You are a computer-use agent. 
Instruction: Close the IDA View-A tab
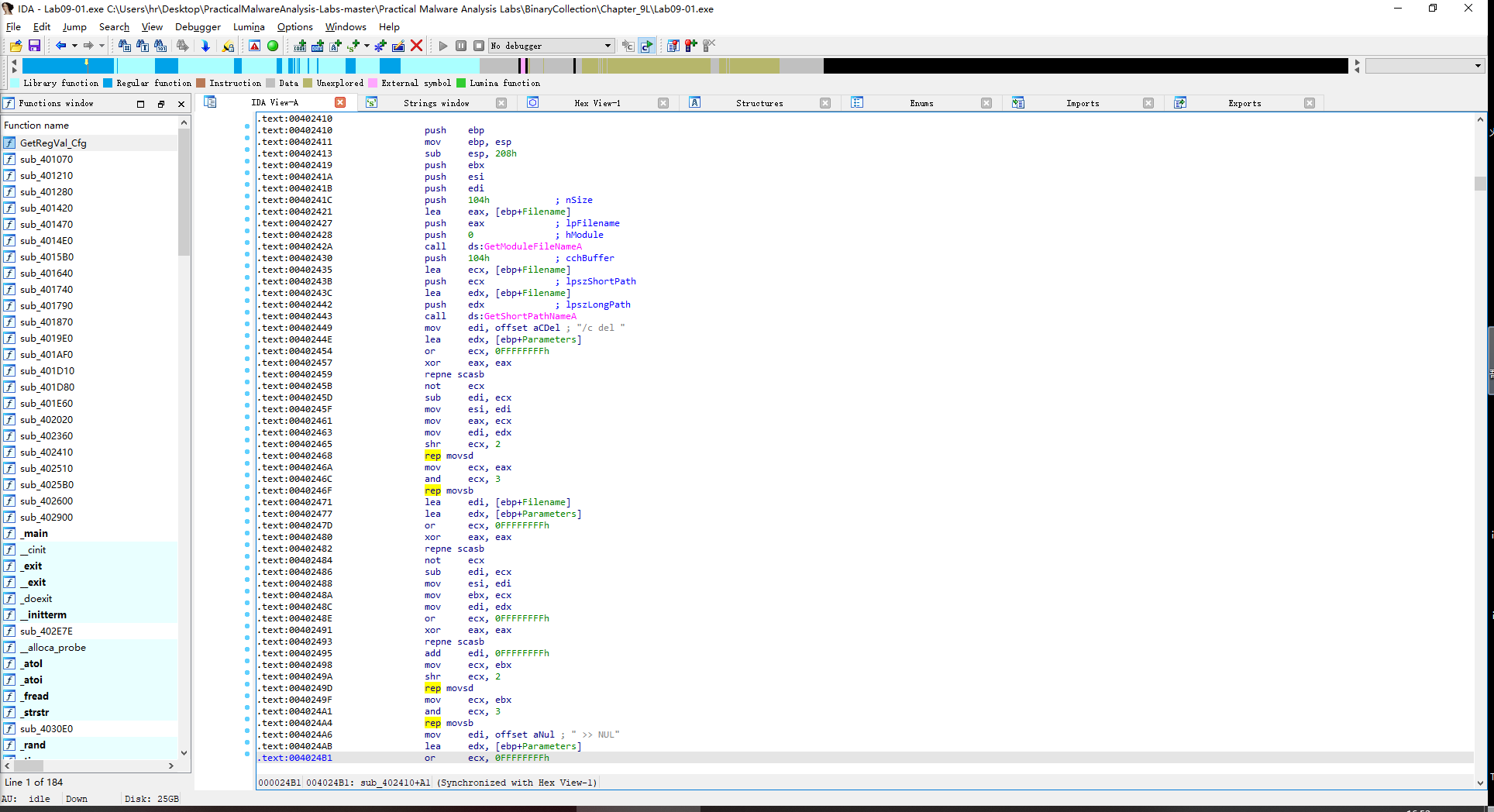point(340,102)
